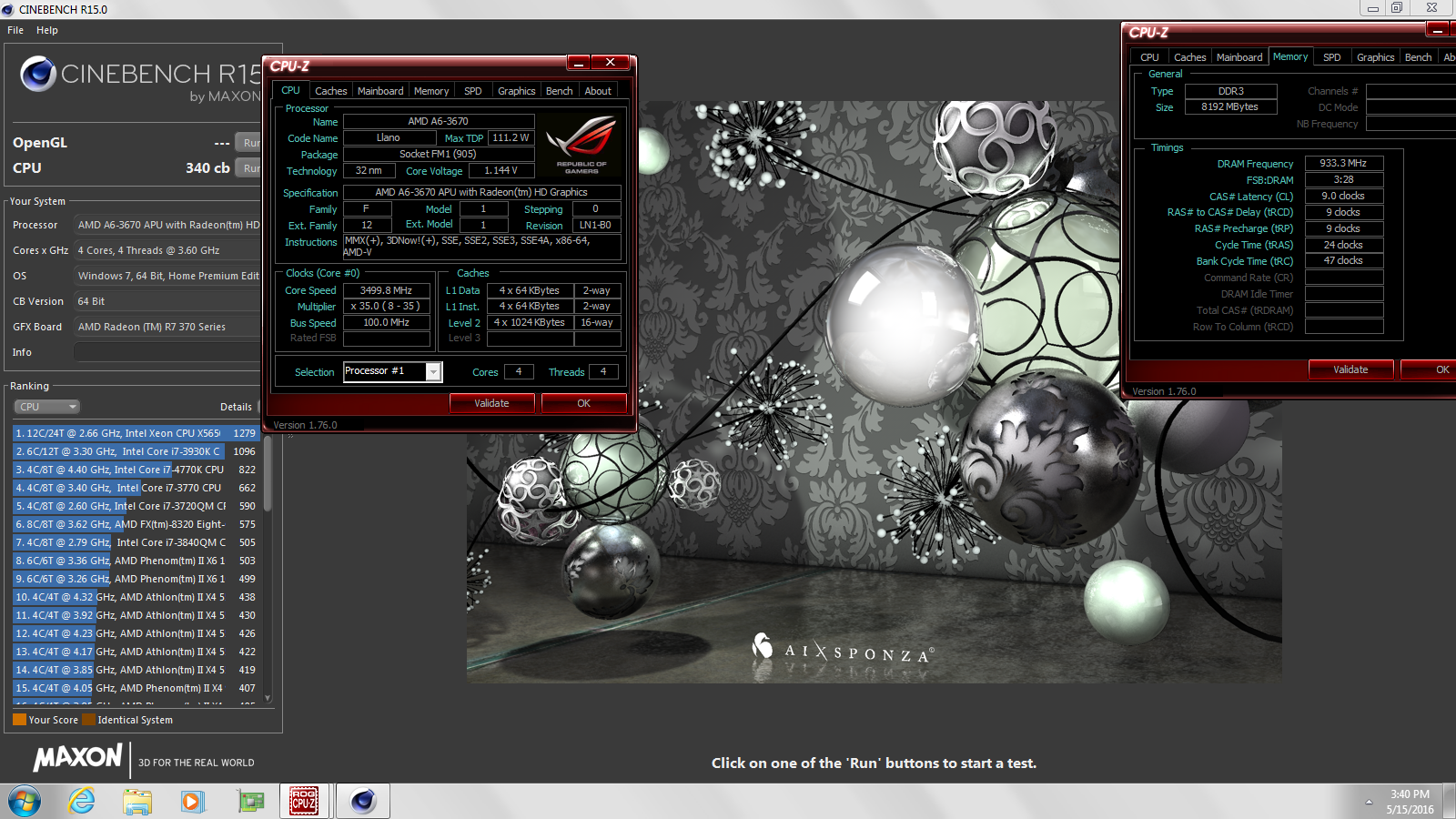Select Graphics tab in front CPU-Z window
Image resolution: width=1456 pixels, height=819 pixels.
[516, 91]
